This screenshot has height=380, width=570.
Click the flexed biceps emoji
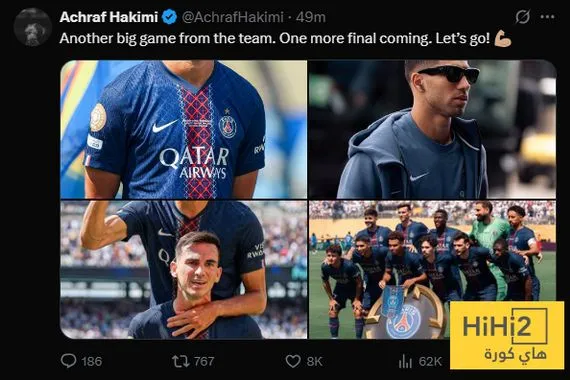(x=503, y=38)
